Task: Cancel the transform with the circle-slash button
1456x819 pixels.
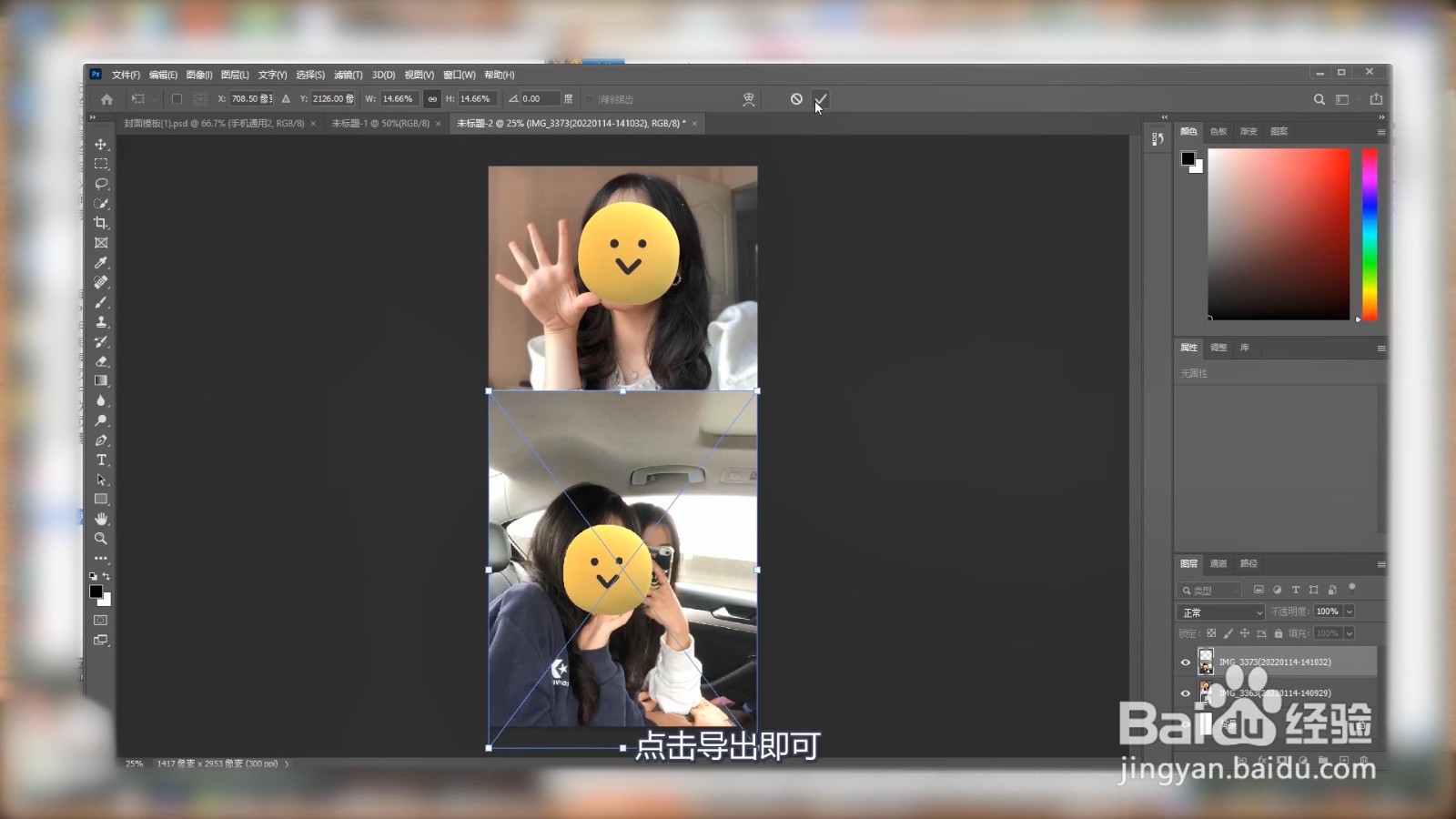Action: point(797,98)
